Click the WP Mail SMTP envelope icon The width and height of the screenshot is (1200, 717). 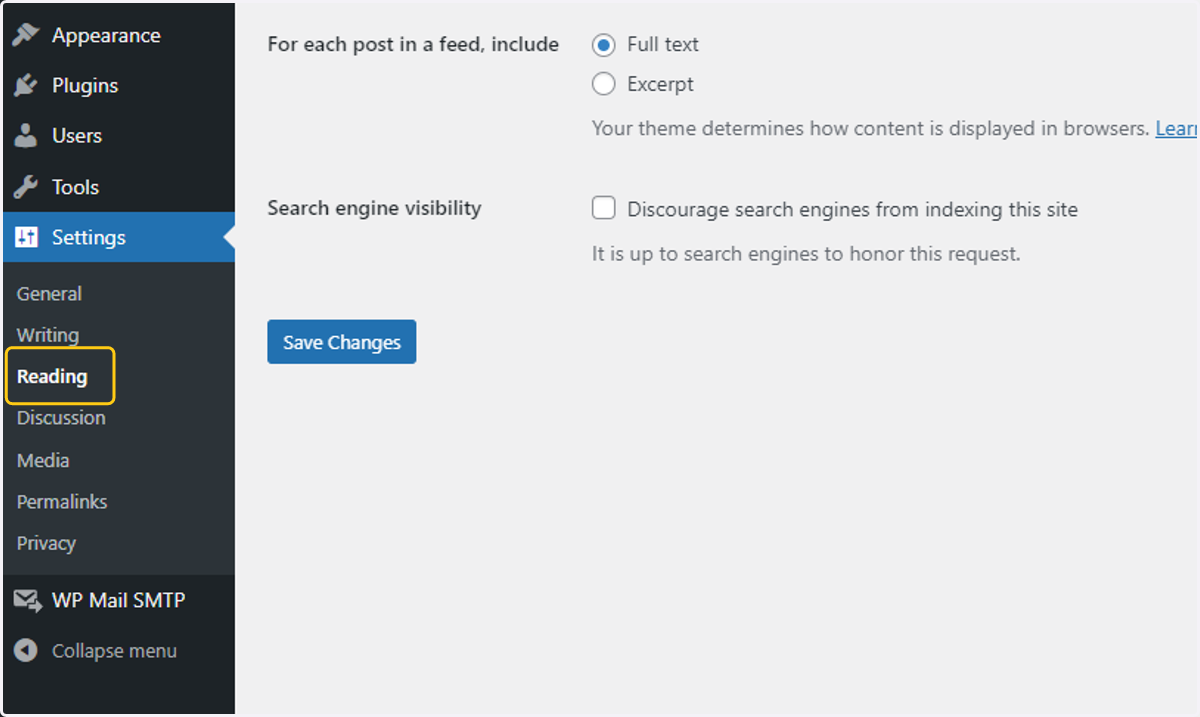[27, 600]
